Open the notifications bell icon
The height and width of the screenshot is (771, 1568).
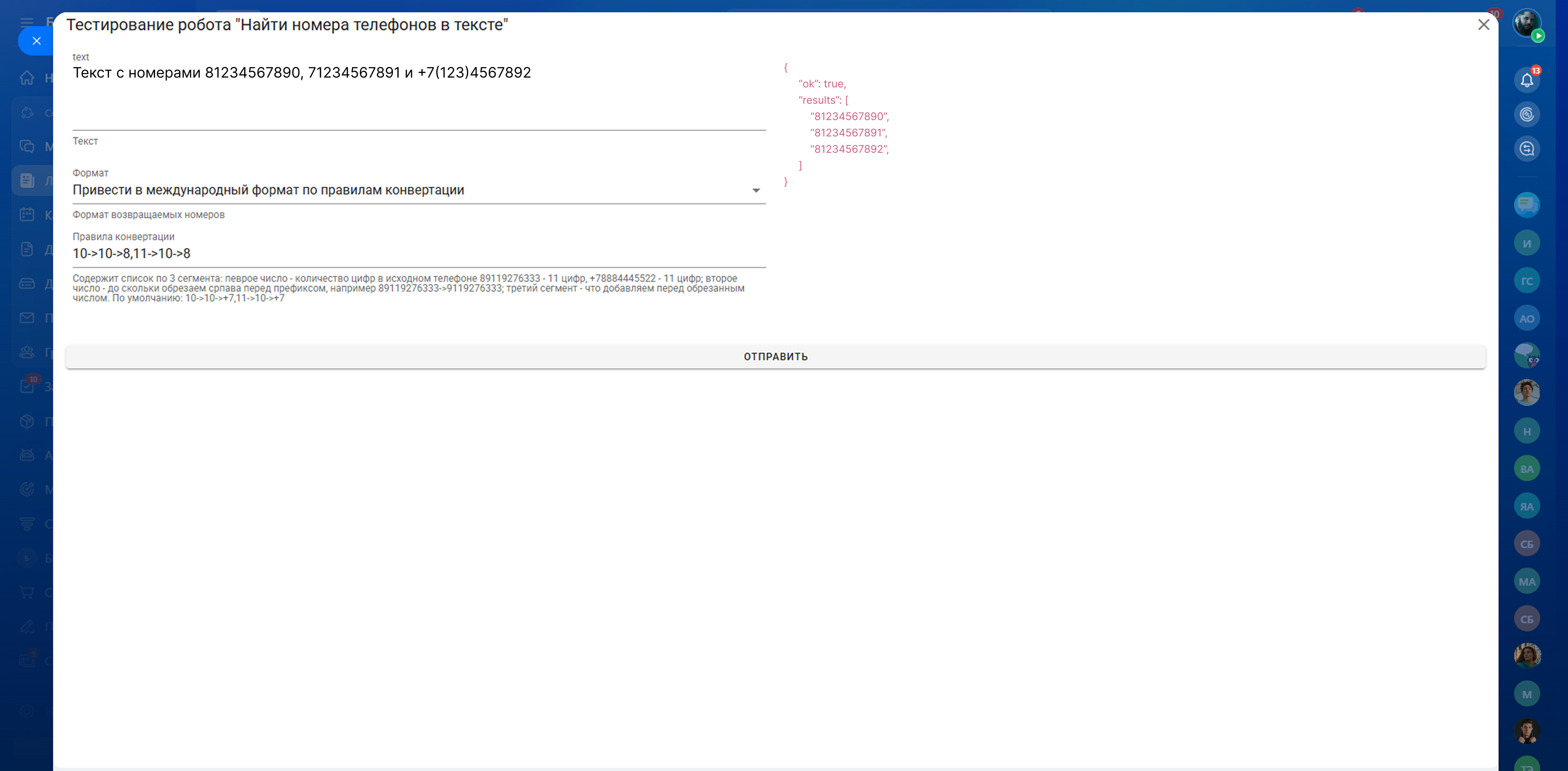[x=1527, y=80]
